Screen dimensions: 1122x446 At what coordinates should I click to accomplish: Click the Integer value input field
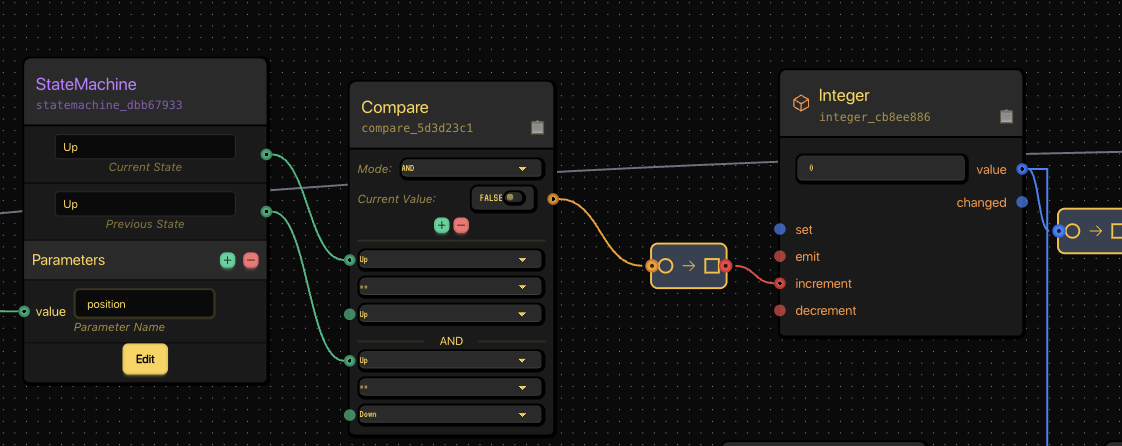coord(881,168)
